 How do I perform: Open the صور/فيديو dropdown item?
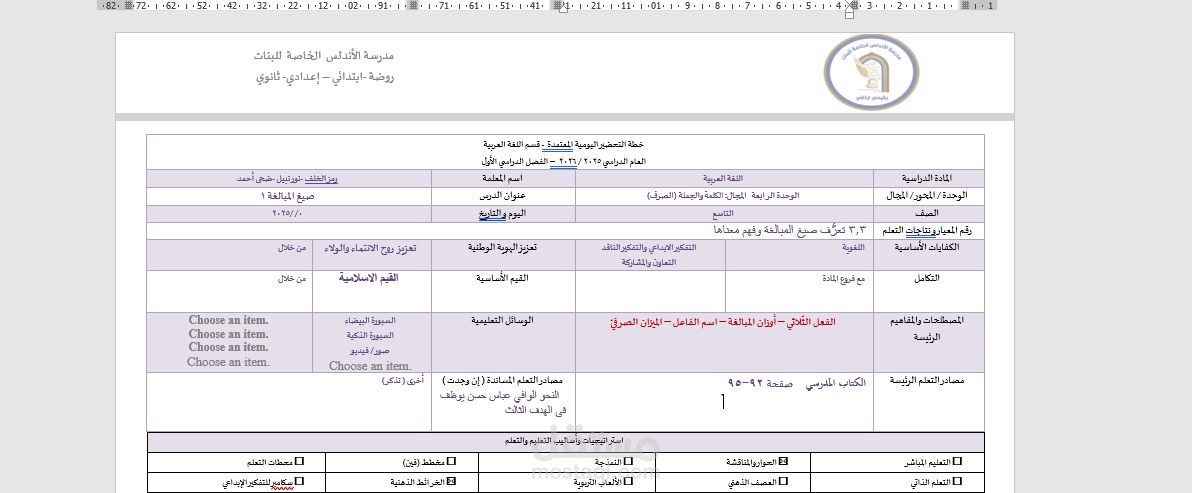(370, 349)
